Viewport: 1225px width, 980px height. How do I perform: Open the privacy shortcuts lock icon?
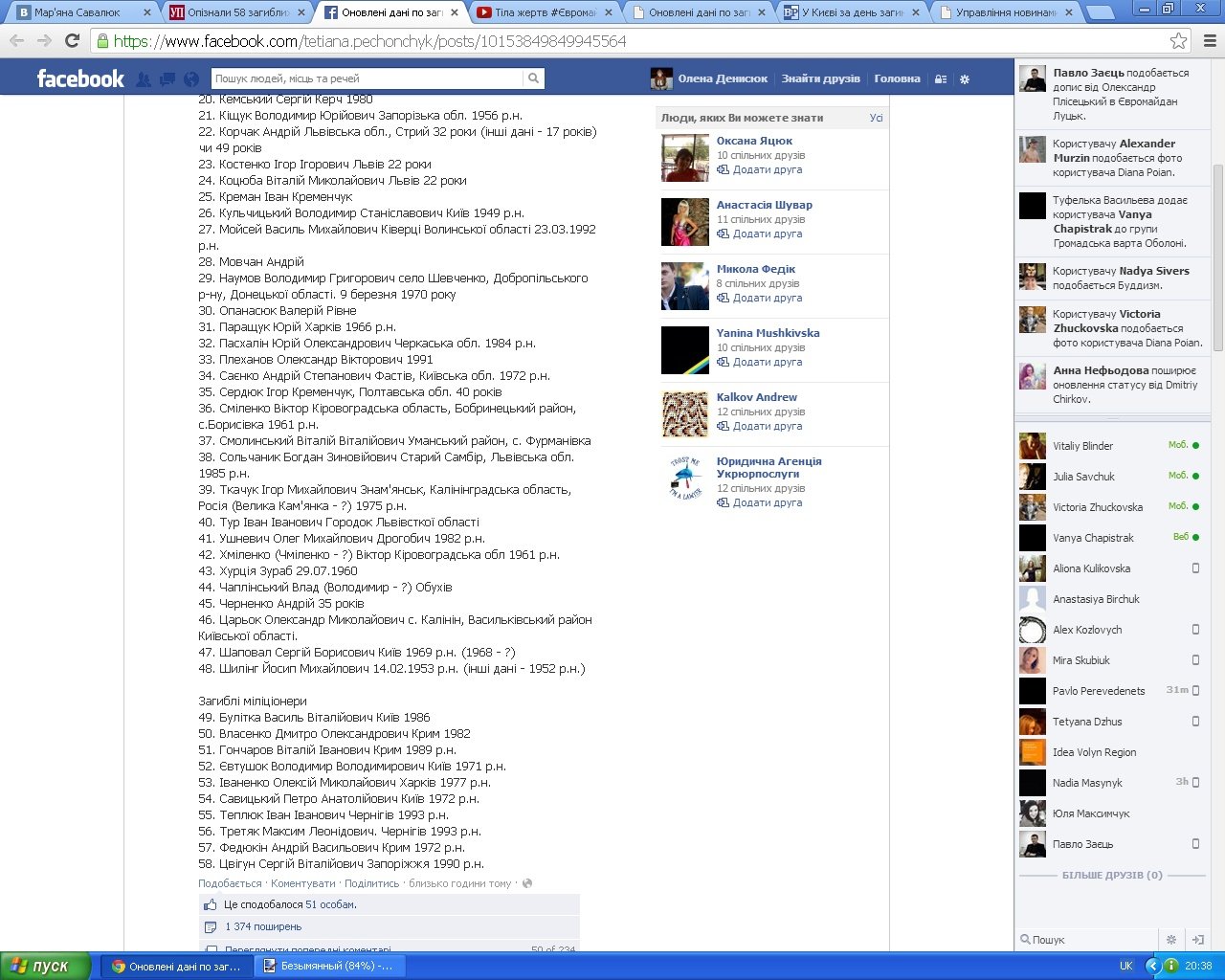click(x=941, y=79)
